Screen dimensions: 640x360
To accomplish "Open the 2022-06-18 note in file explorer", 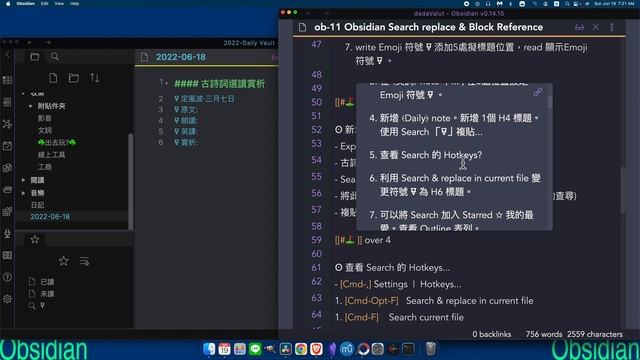I will click(50, 216).
